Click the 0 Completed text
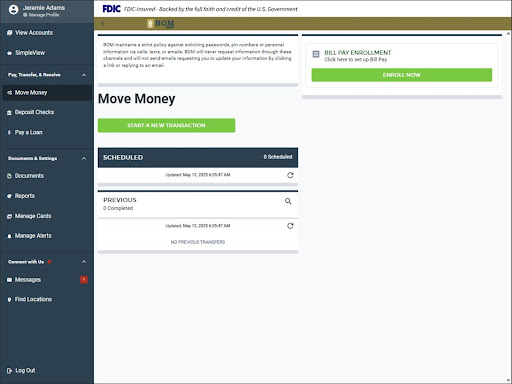The width and height of the screenshot is (512, 384). tap(118, 208)
